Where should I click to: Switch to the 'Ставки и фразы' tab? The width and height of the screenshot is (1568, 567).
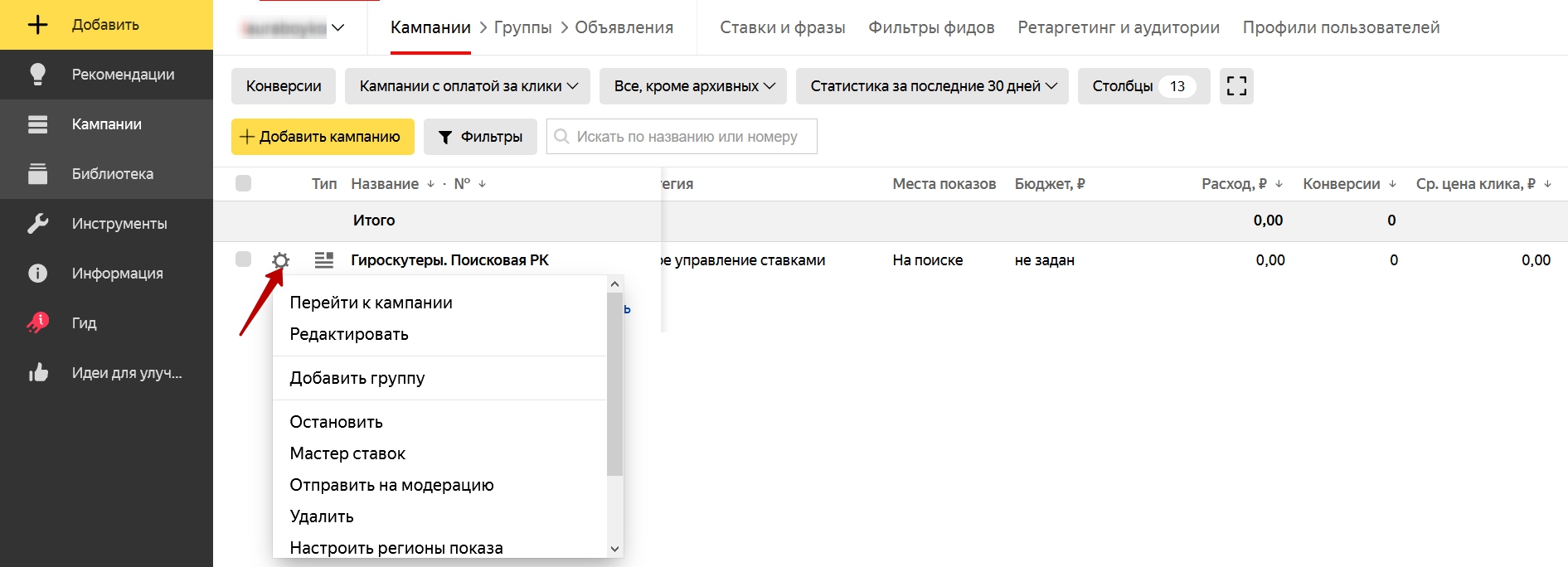[782, 27]
